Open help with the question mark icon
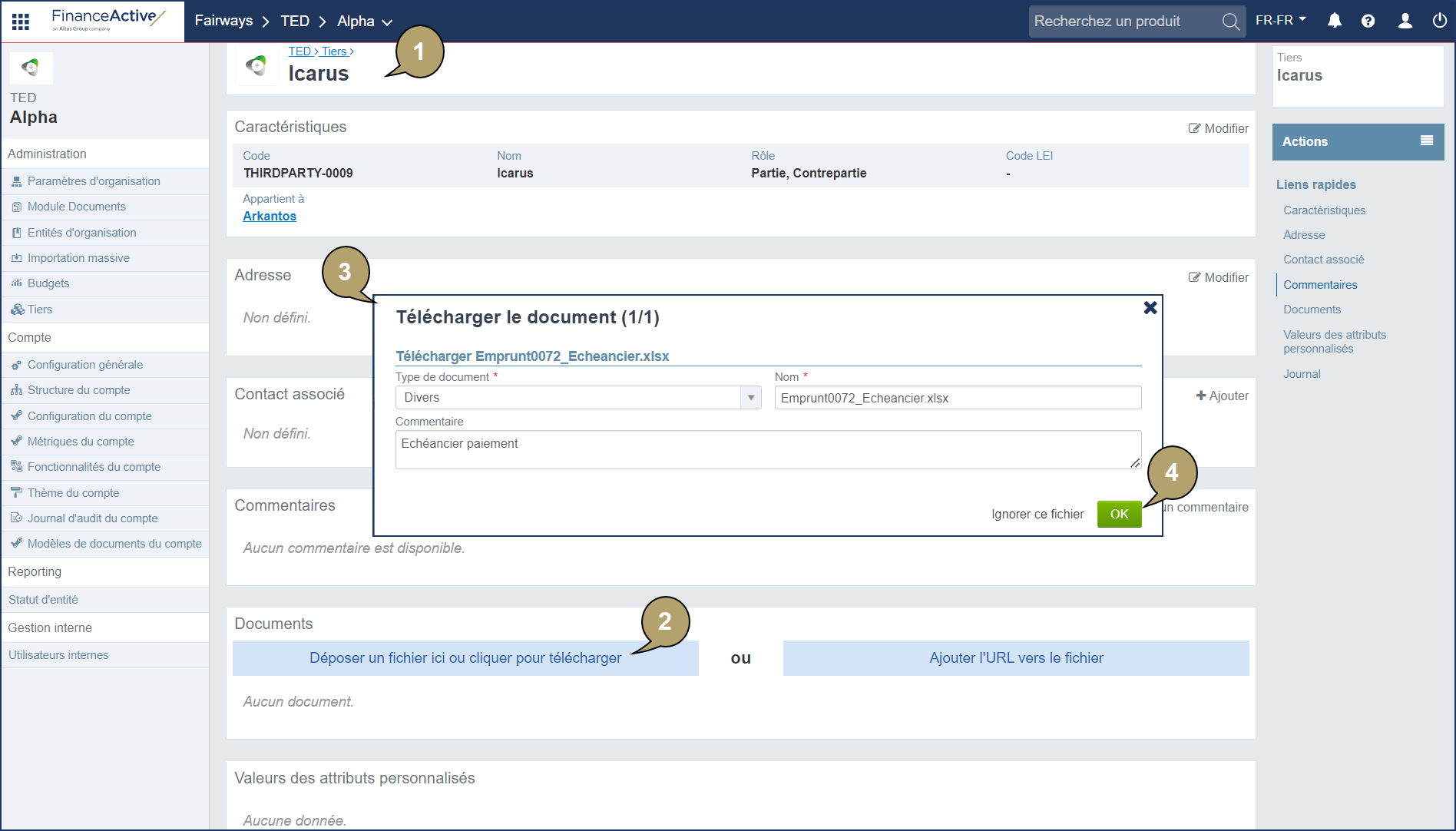 pyautogui.click(x=1368, y=21)
